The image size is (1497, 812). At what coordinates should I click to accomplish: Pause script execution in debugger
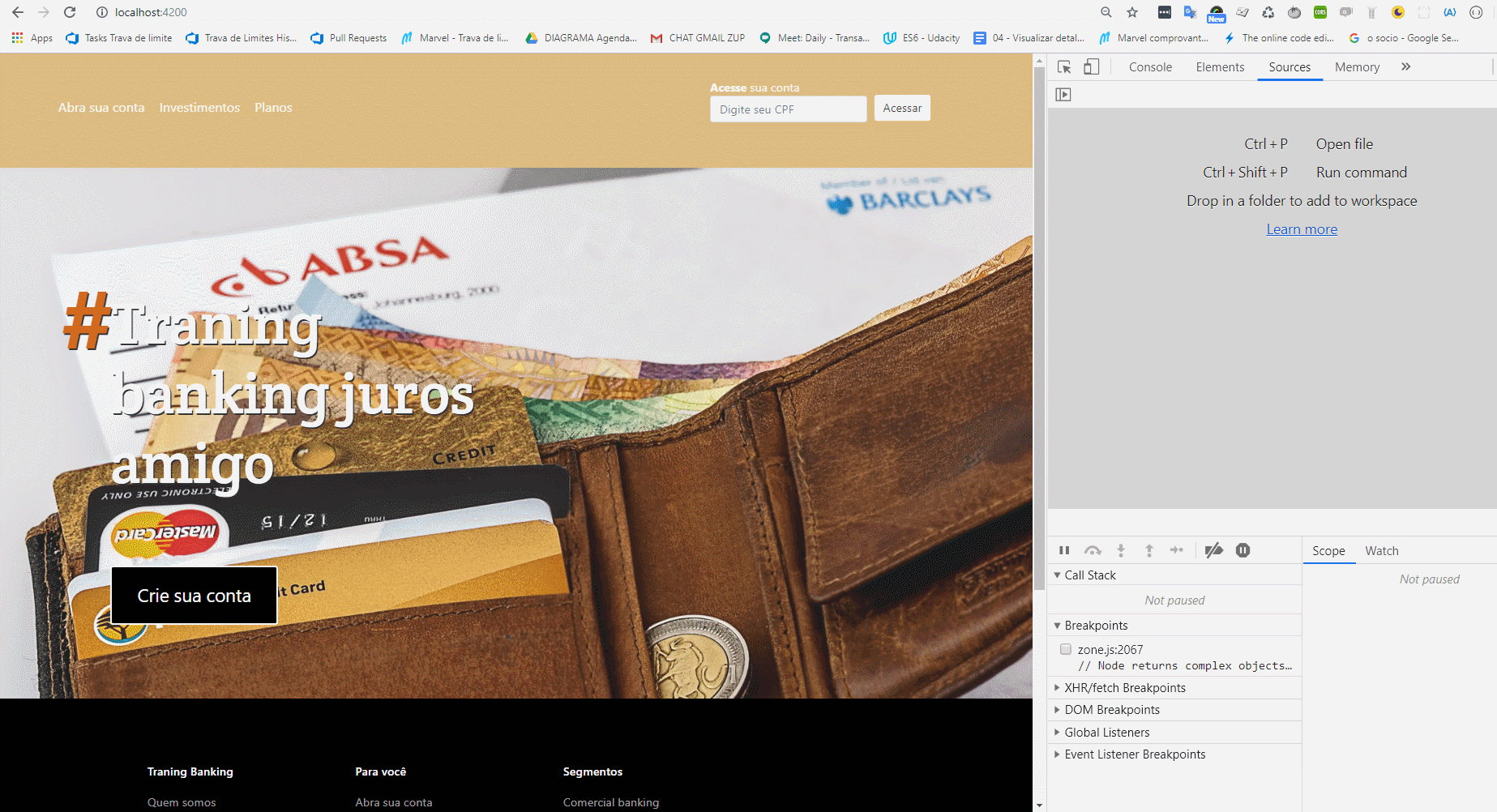click(x=1064, y=550)
